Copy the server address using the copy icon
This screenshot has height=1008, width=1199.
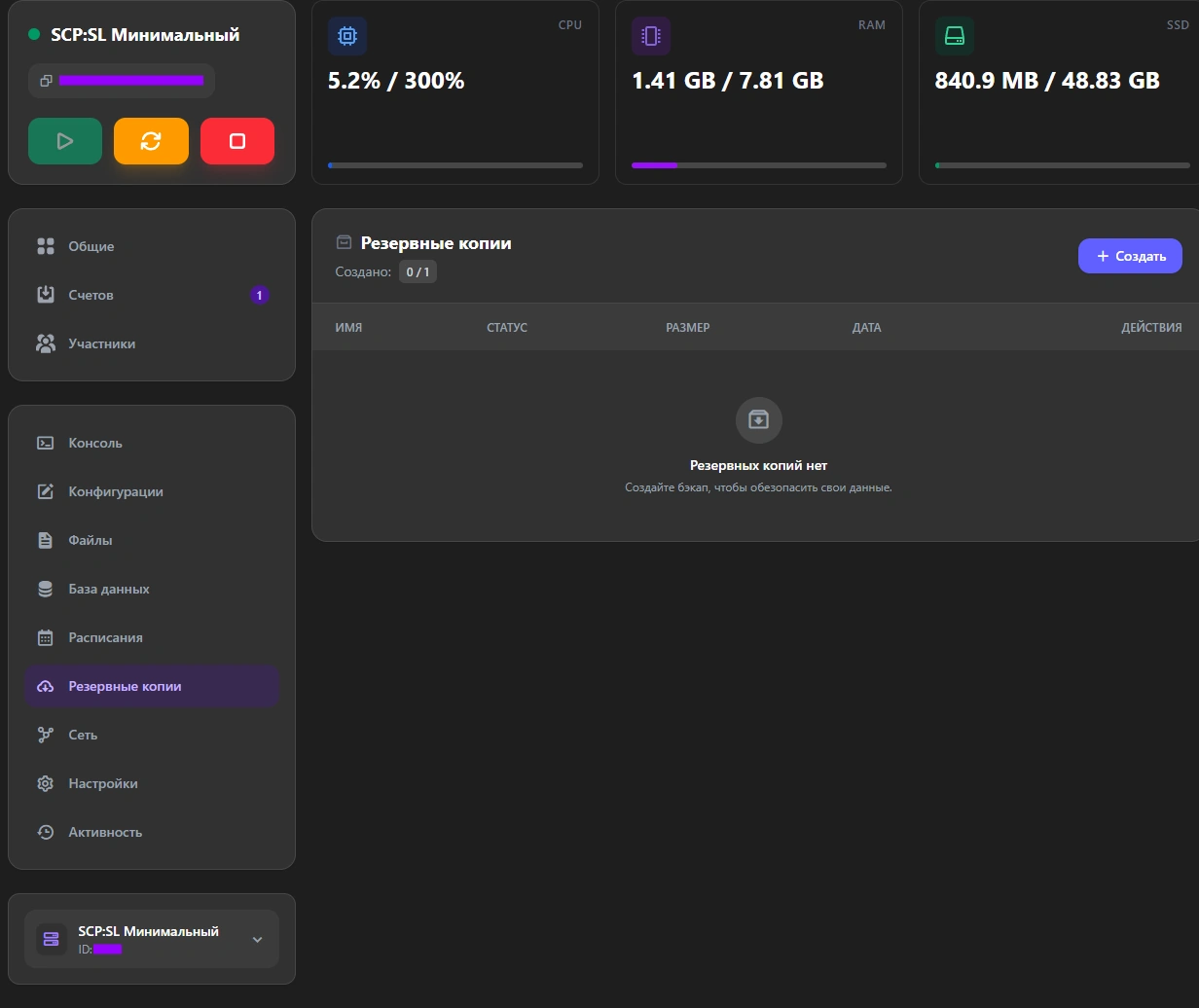(46, 81)
